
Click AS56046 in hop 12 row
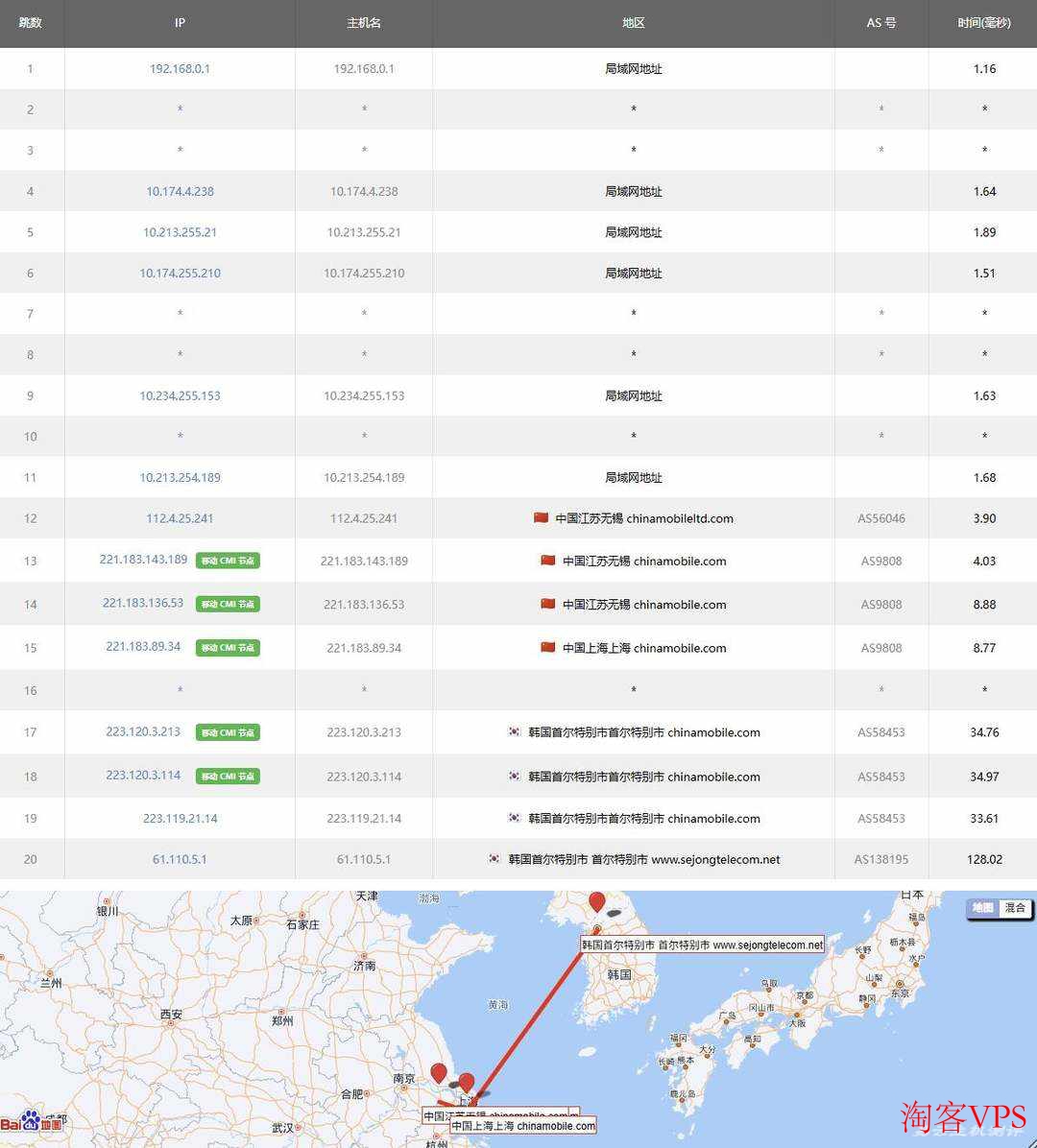[881, 518]
